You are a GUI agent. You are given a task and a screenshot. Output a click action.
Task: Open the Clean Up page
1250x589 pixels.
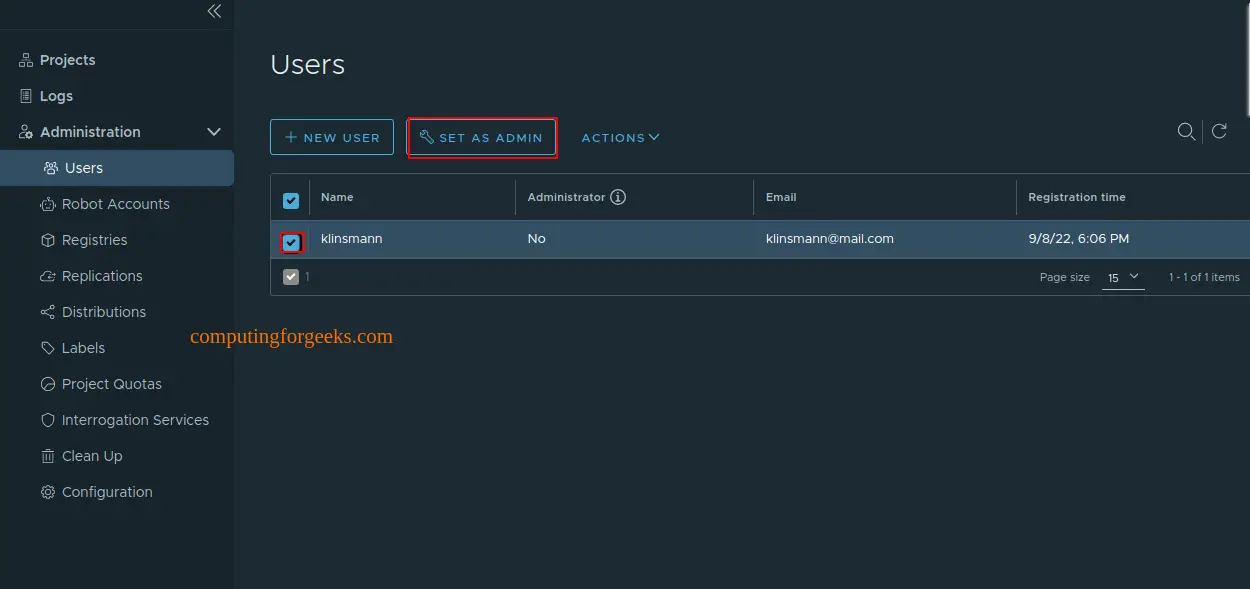[x=91, y=456]
